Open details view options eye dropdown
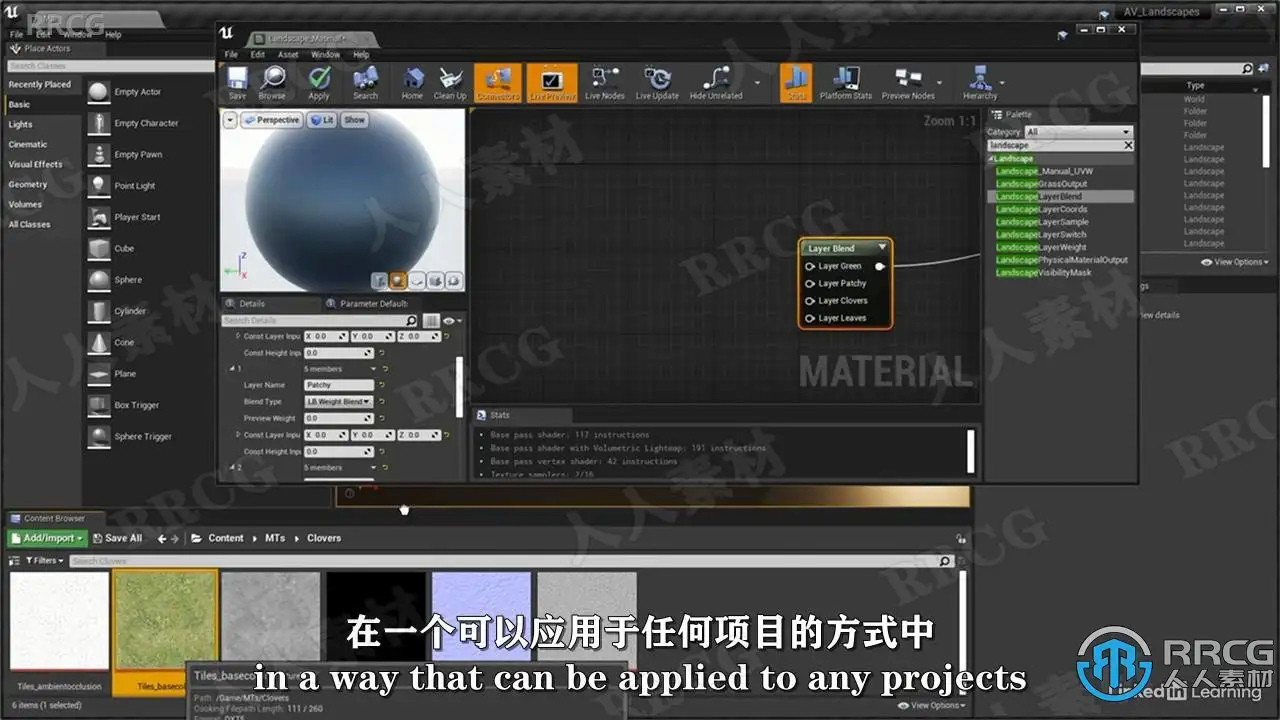Image resolution: width=1280 pixels, height=720 pixels. (x=452, y=320)
